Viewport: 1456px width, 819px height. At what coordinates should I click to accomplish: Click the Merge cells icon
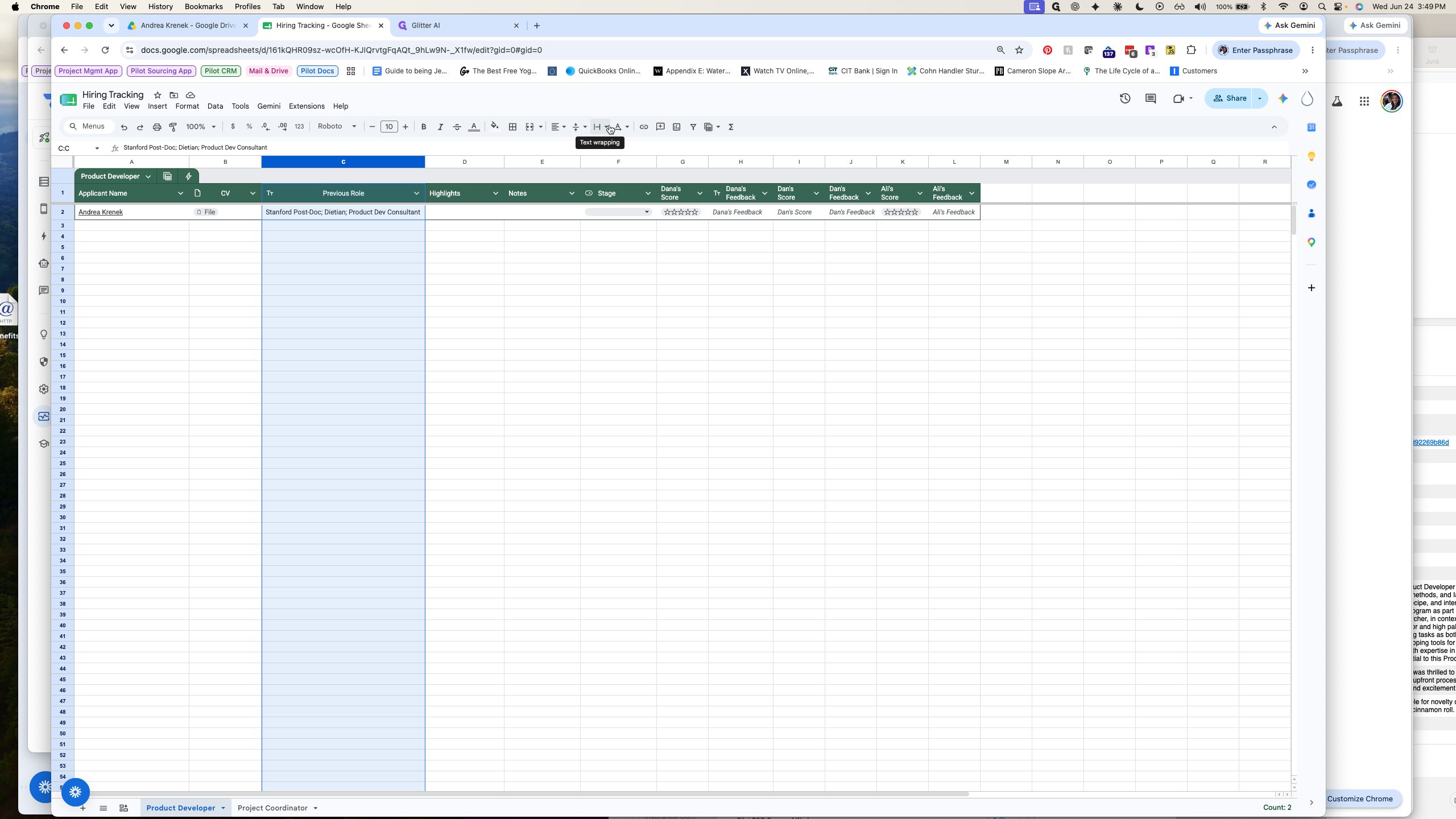(x=530, y=127)
